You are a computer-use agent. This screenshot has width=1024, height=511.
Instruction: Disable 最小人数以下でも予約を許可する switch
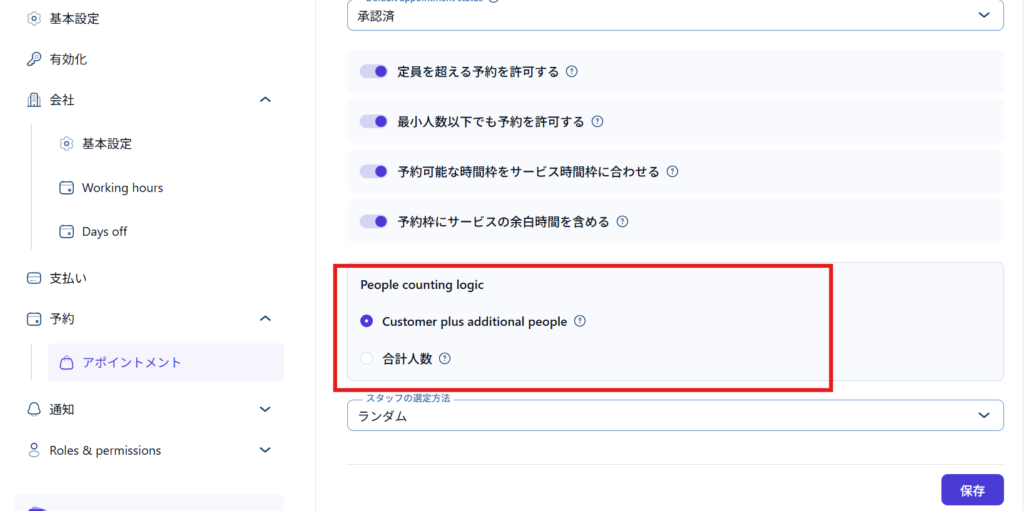(374, 122)
